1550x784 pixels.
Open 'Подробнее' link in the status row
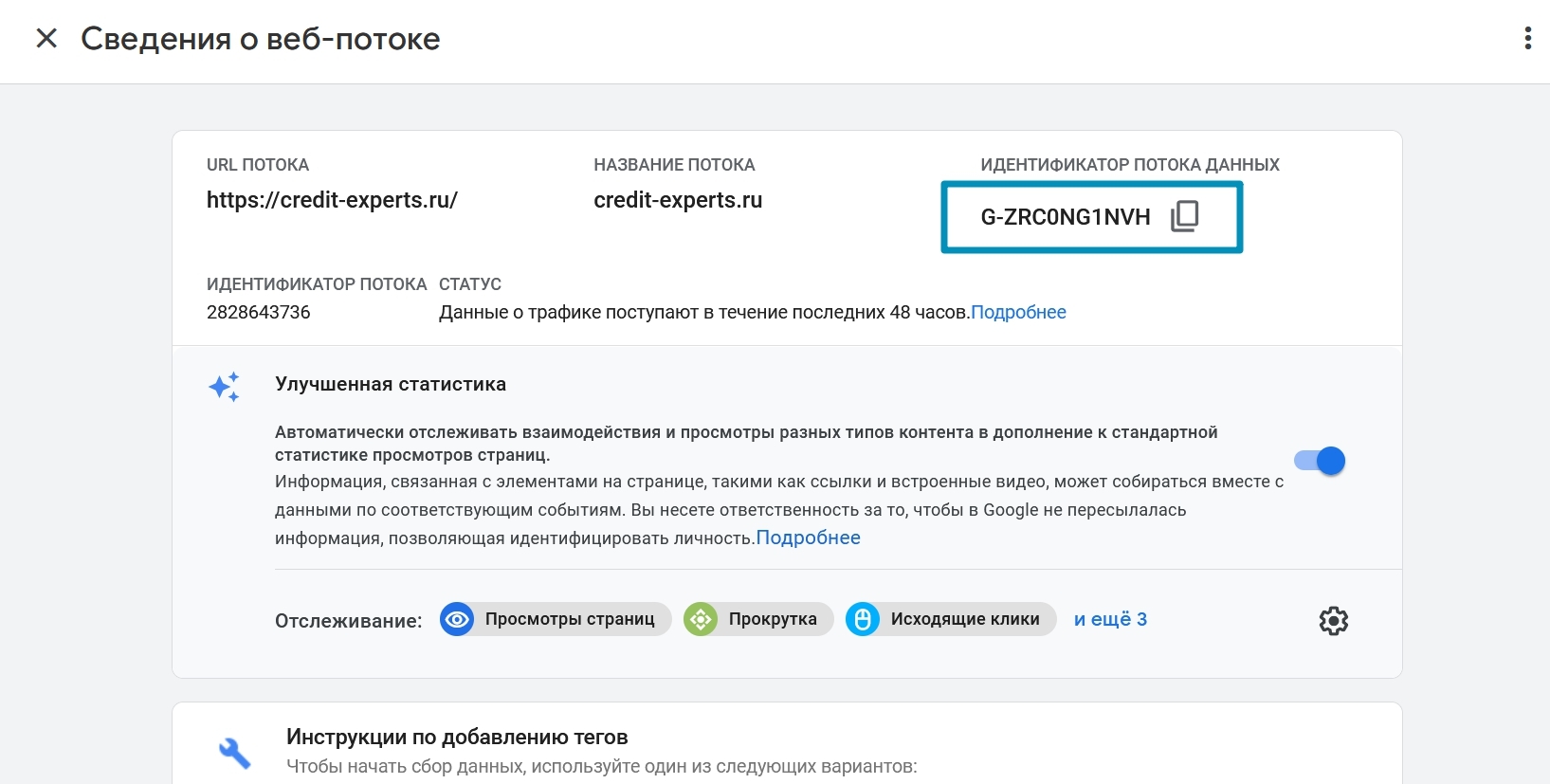pyautogui.click(x=1018, y=312)
